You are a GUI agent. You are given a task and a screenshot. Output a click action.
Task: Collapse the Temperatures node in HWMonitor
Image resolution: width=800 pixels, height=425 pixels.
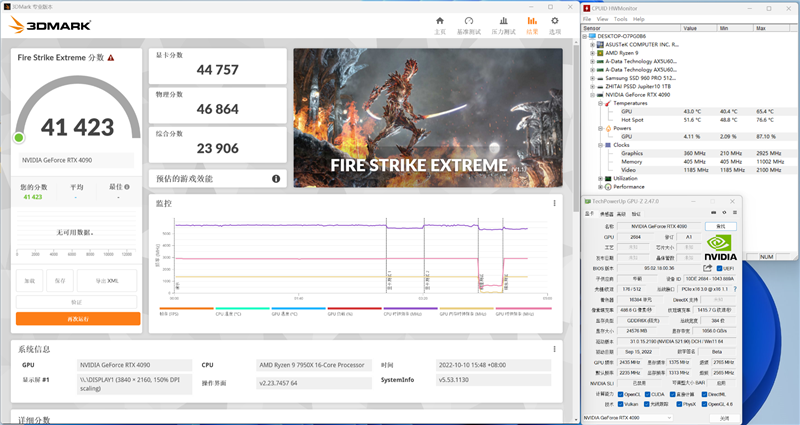[x=601, y=103]
